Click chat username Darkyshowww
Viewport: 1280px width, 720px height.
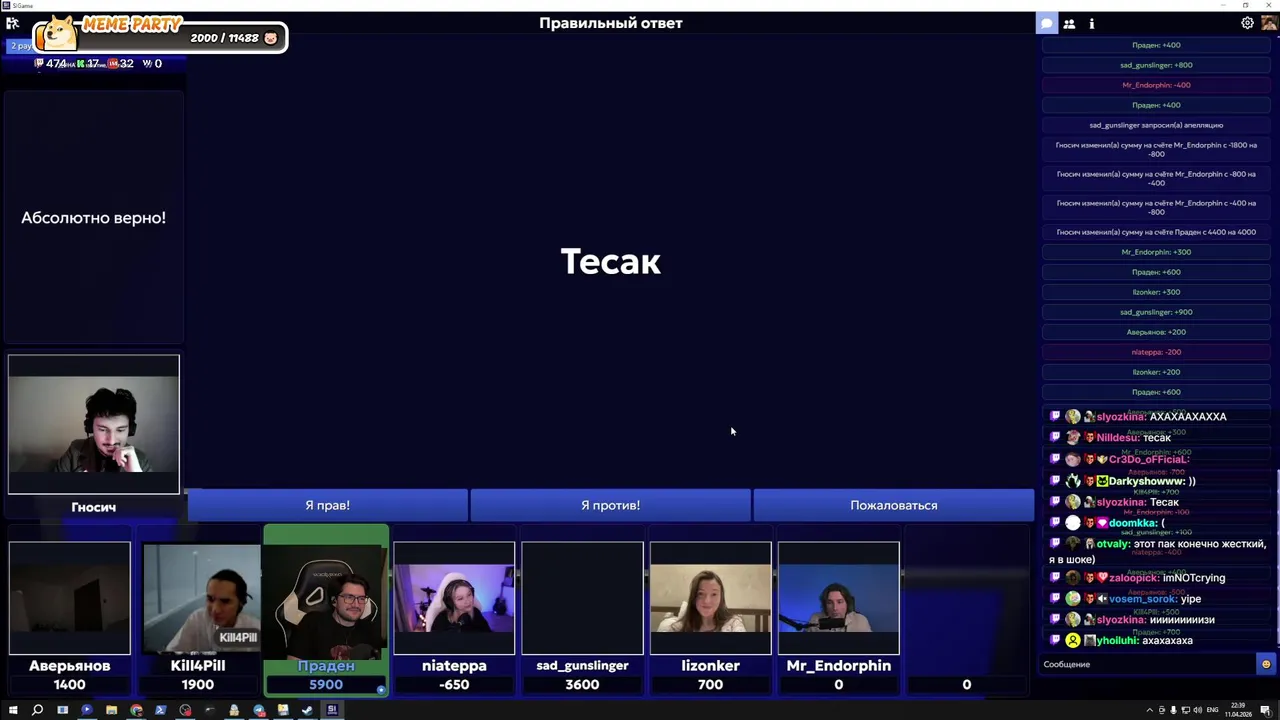(x=1145, y=481)
